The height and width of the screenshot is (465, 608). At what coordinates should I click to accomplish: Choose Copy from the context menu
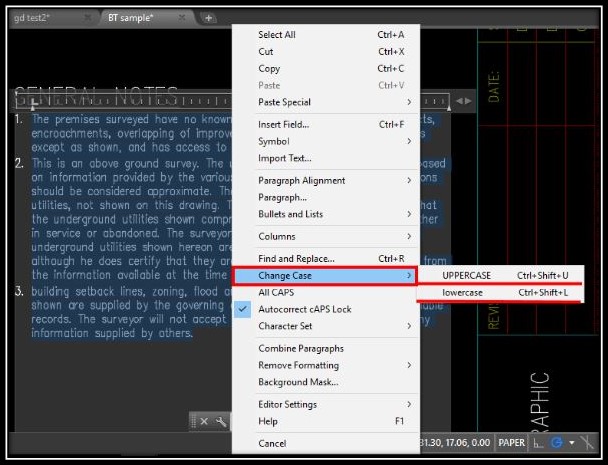pyautogui.click(x=326, y=68)
